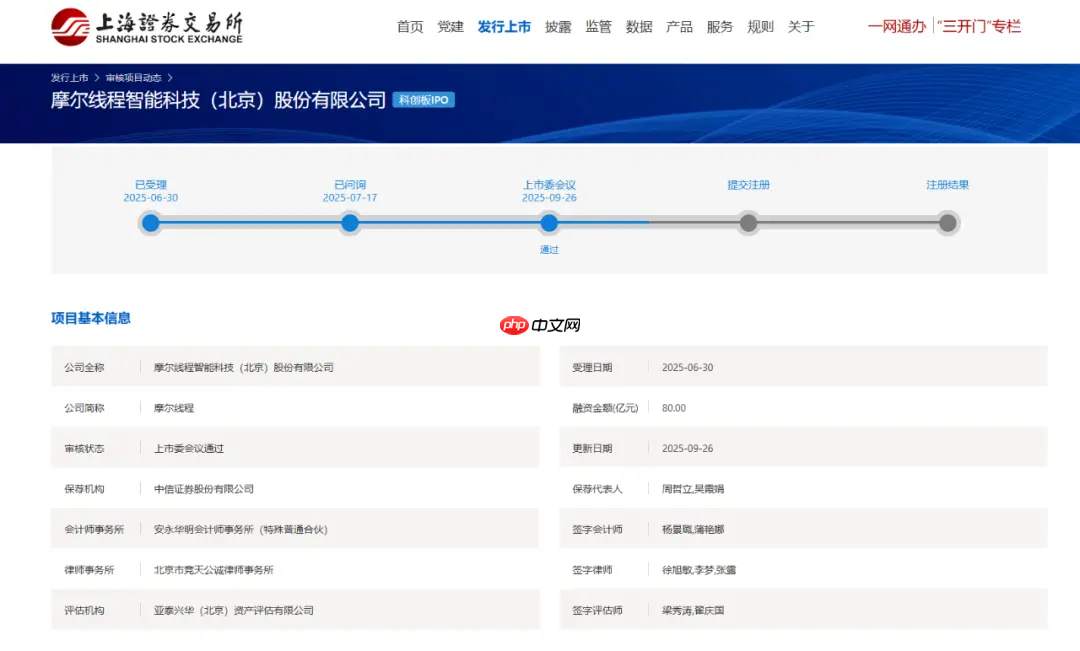Open the 规则 menu item
The image size is (1080, 651).
pos(760,27)
